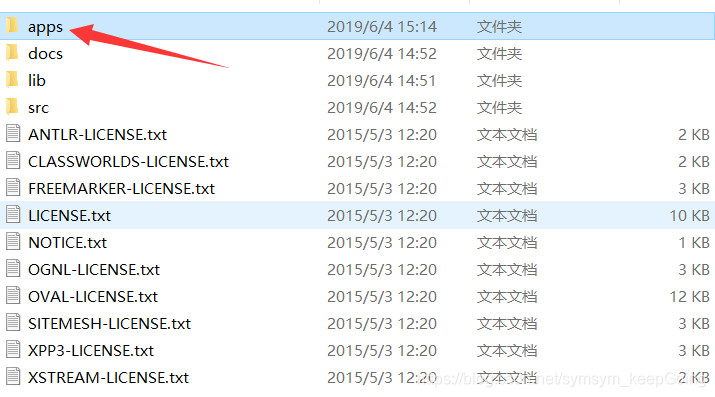This screenshot has width=715, height=397.
Task: Click the 10 KB size of LICENSE.txt
Action: tap(689, 215)
